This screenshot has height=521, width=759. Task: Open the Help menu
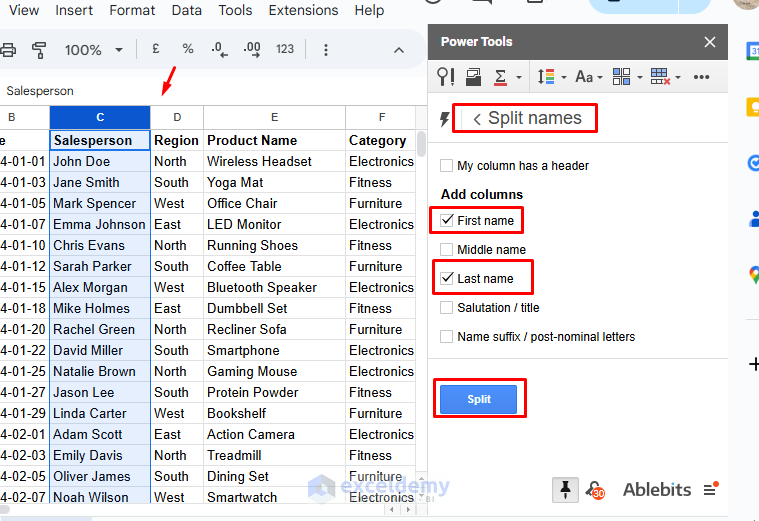(x=369, y=10)
